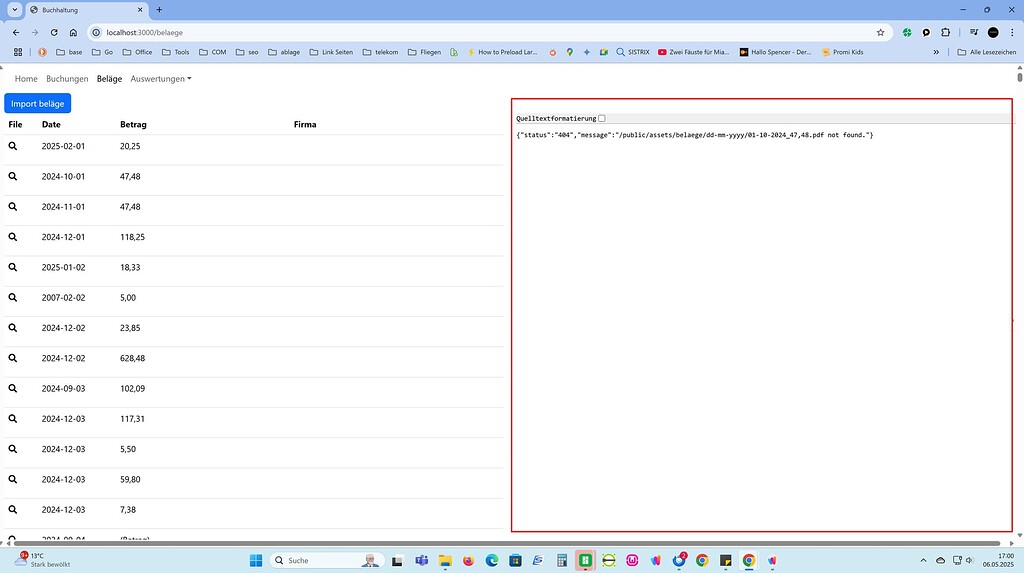
Task: Click the magnifier for 117,31 row
Action: point(12,419)
